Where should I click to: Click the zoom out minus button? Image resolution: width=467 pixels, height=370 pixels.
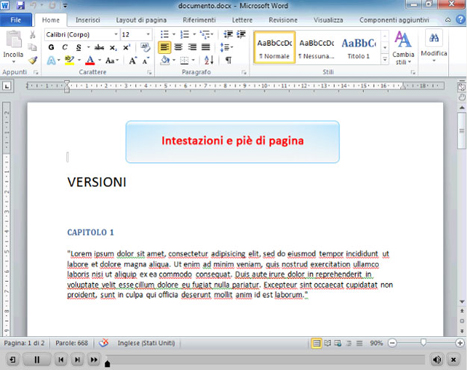coord(393,343)
